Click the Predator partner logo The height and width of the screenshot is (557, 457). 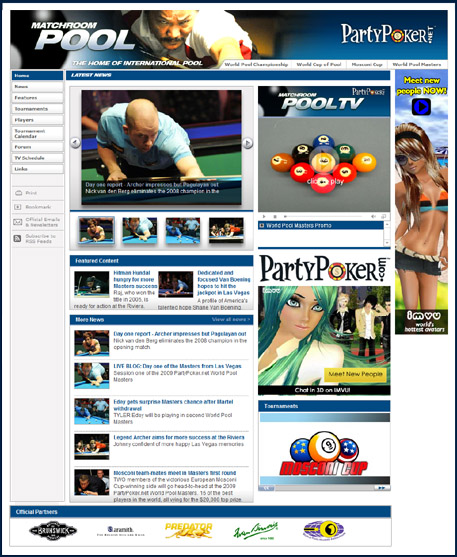[x=189, y=530]
